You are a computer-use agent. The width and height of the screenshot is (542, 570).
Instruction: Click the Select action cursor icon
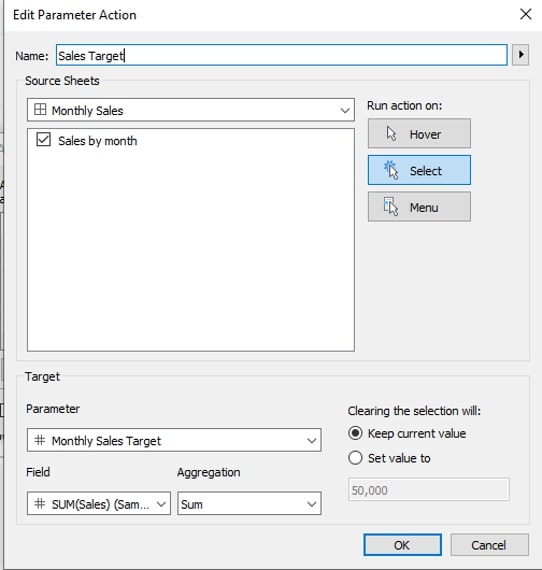391,170
